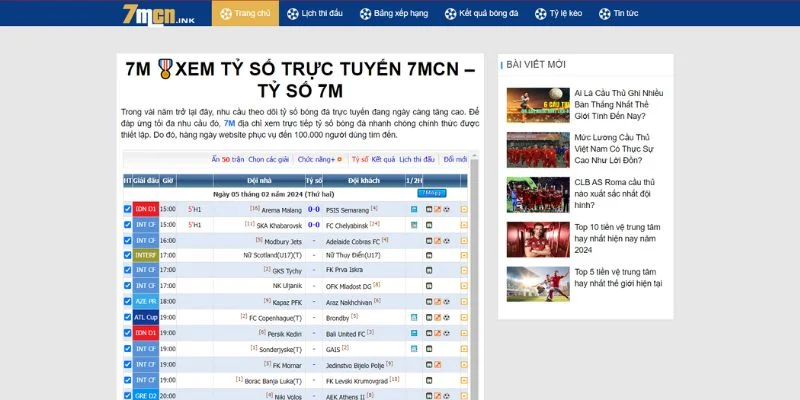800x400 pixels.
Task: Click soccer ball icon in Kapaz PFK row
Action: click(446, 302)
